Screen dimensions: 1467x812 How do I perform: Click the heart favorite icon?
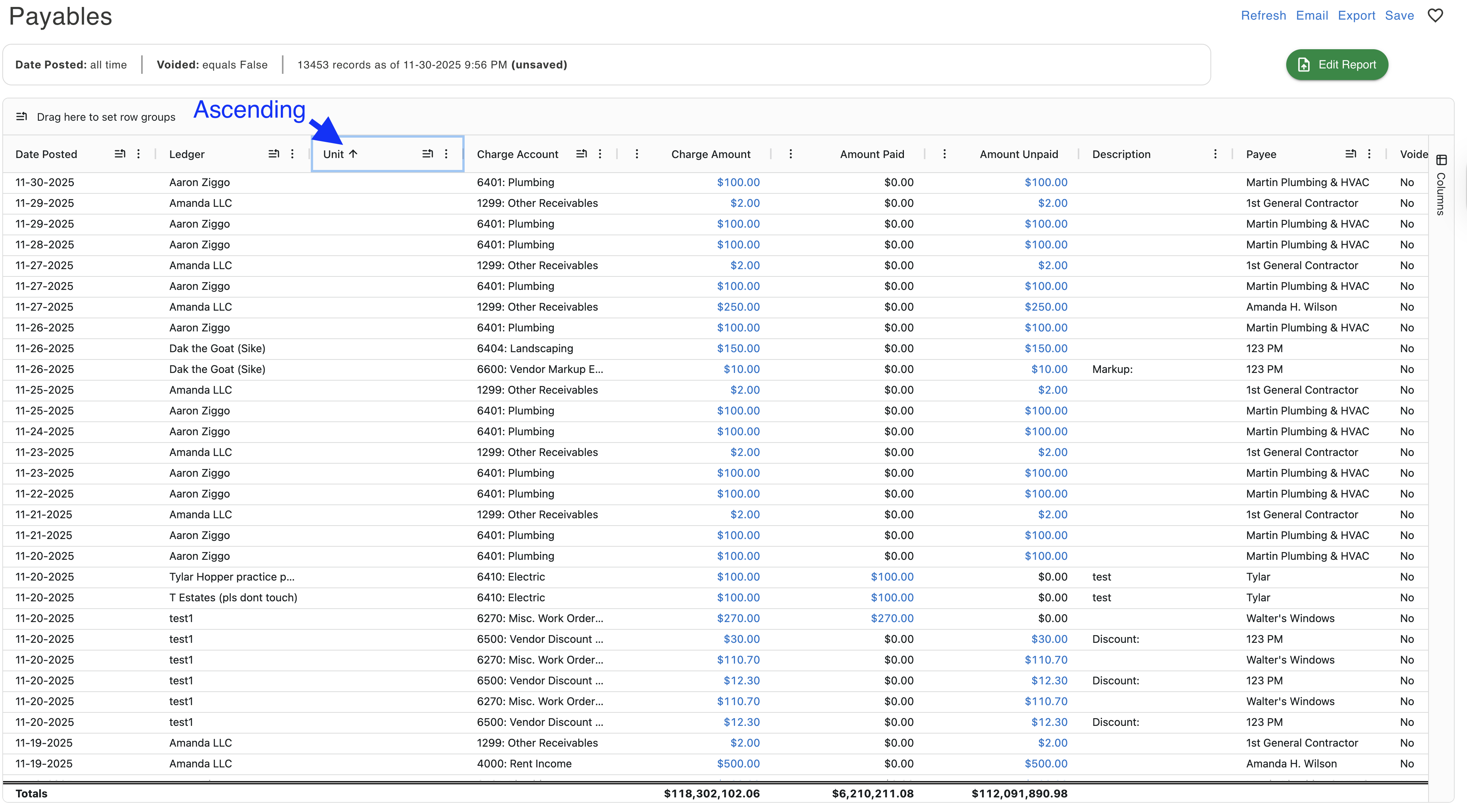point(1435,15)
